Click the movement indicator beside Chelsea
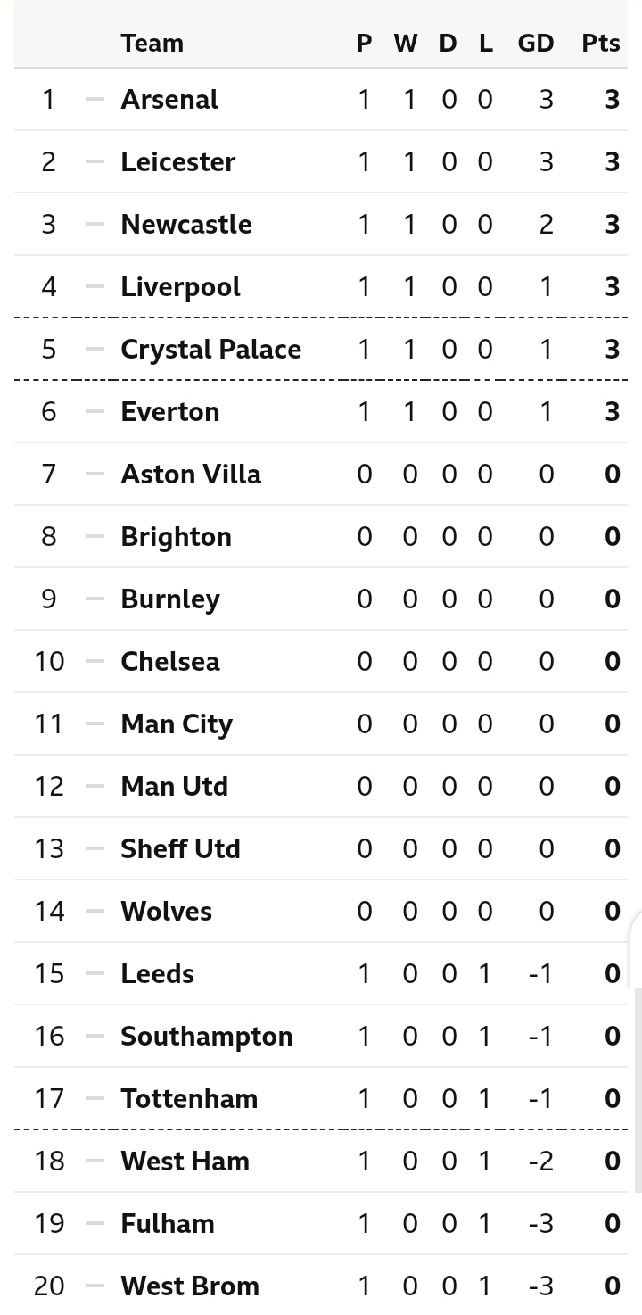Screen dimensions: 642x1315 pyautogui.click(x=95, y=661)
